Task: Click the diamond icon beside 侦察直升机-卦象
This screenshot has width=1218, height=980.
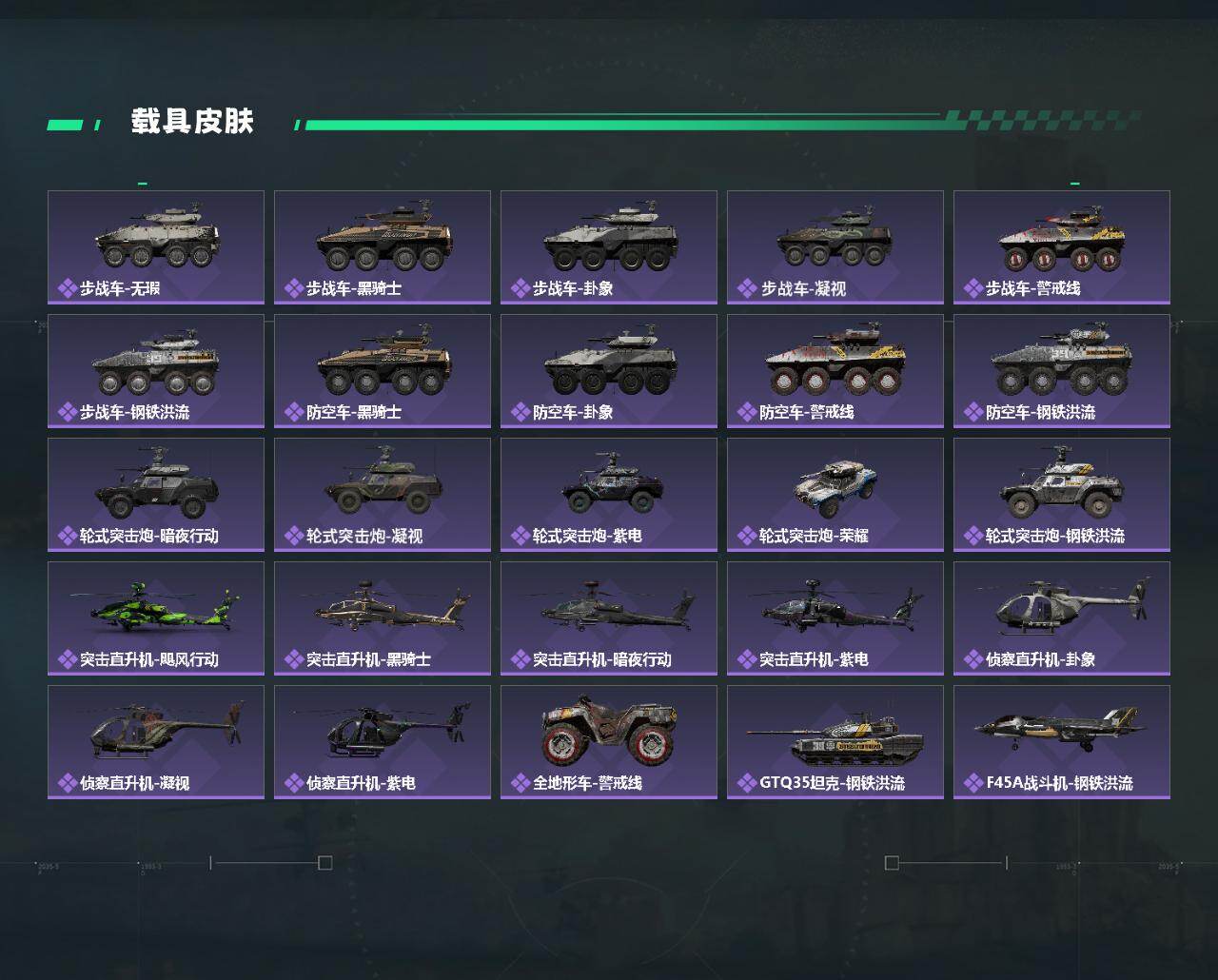Action: click(972, 659)
